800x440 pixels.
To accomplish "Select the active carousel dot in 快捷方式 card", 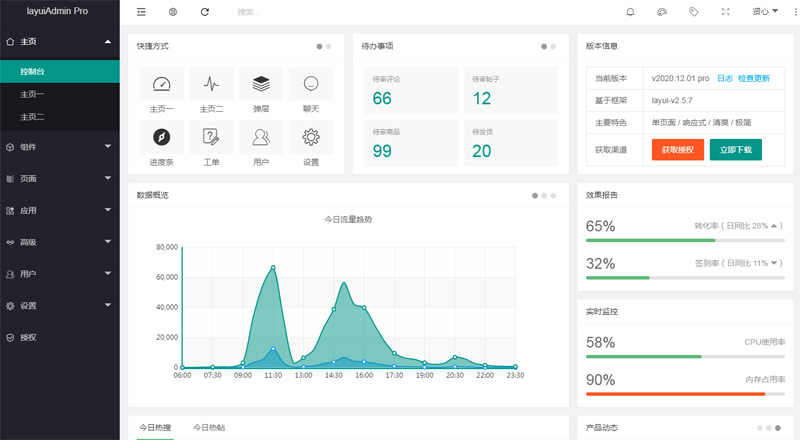I will pyautogui.click(x=319, y=46).
